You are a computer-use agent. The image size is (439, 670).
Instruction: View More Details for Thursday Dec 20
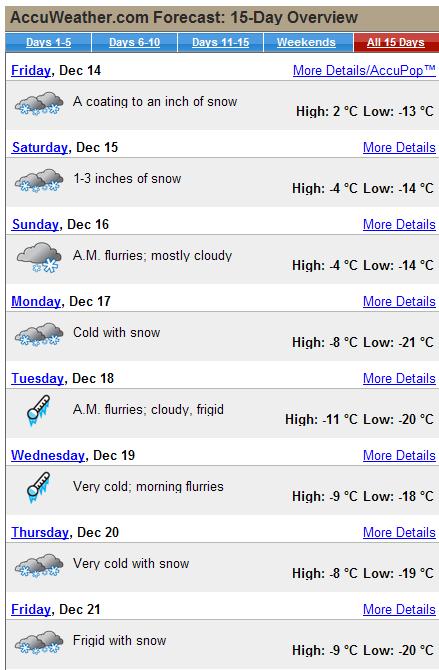pos(399,532)
